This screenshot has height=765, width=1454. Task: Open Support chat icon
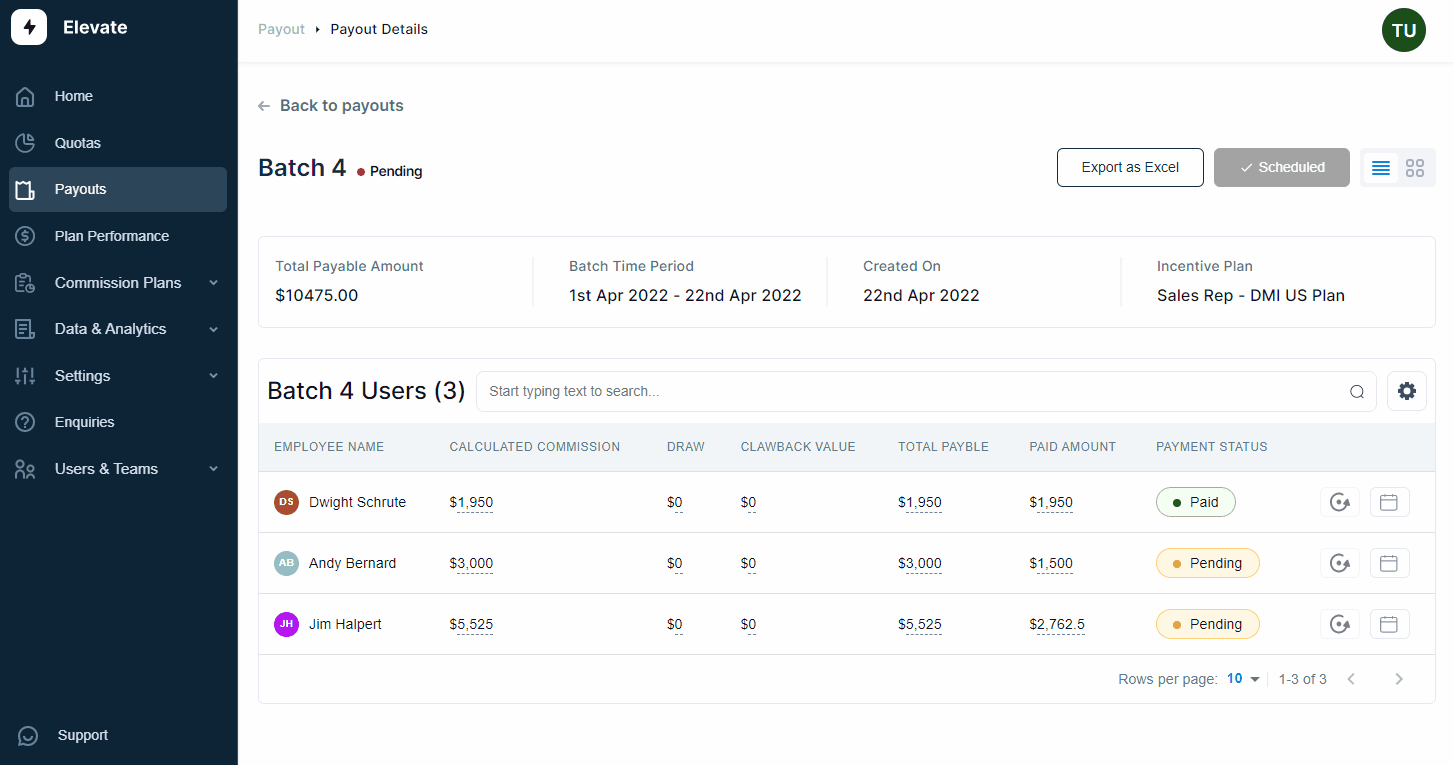point(28,736)
